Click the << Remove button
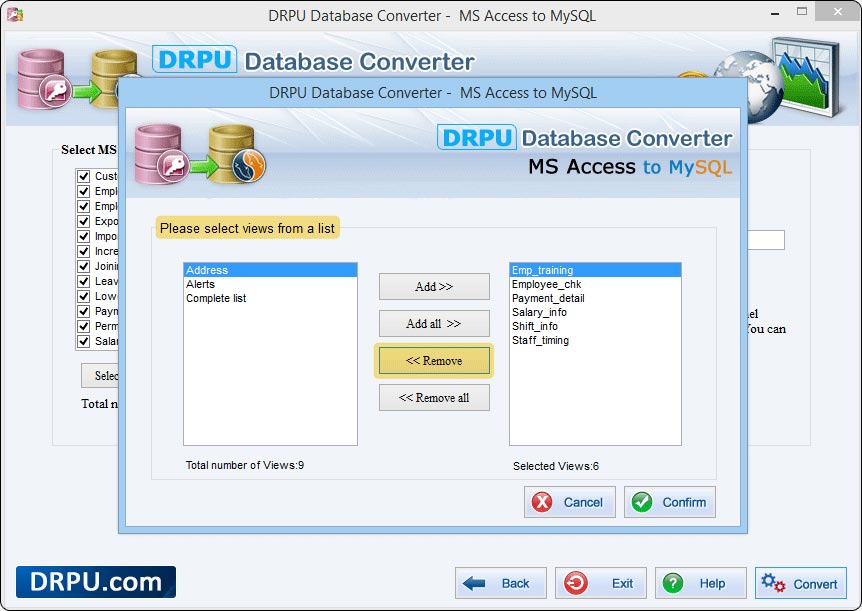This screenshot has width=862, height=611. (x=434, y=361)
